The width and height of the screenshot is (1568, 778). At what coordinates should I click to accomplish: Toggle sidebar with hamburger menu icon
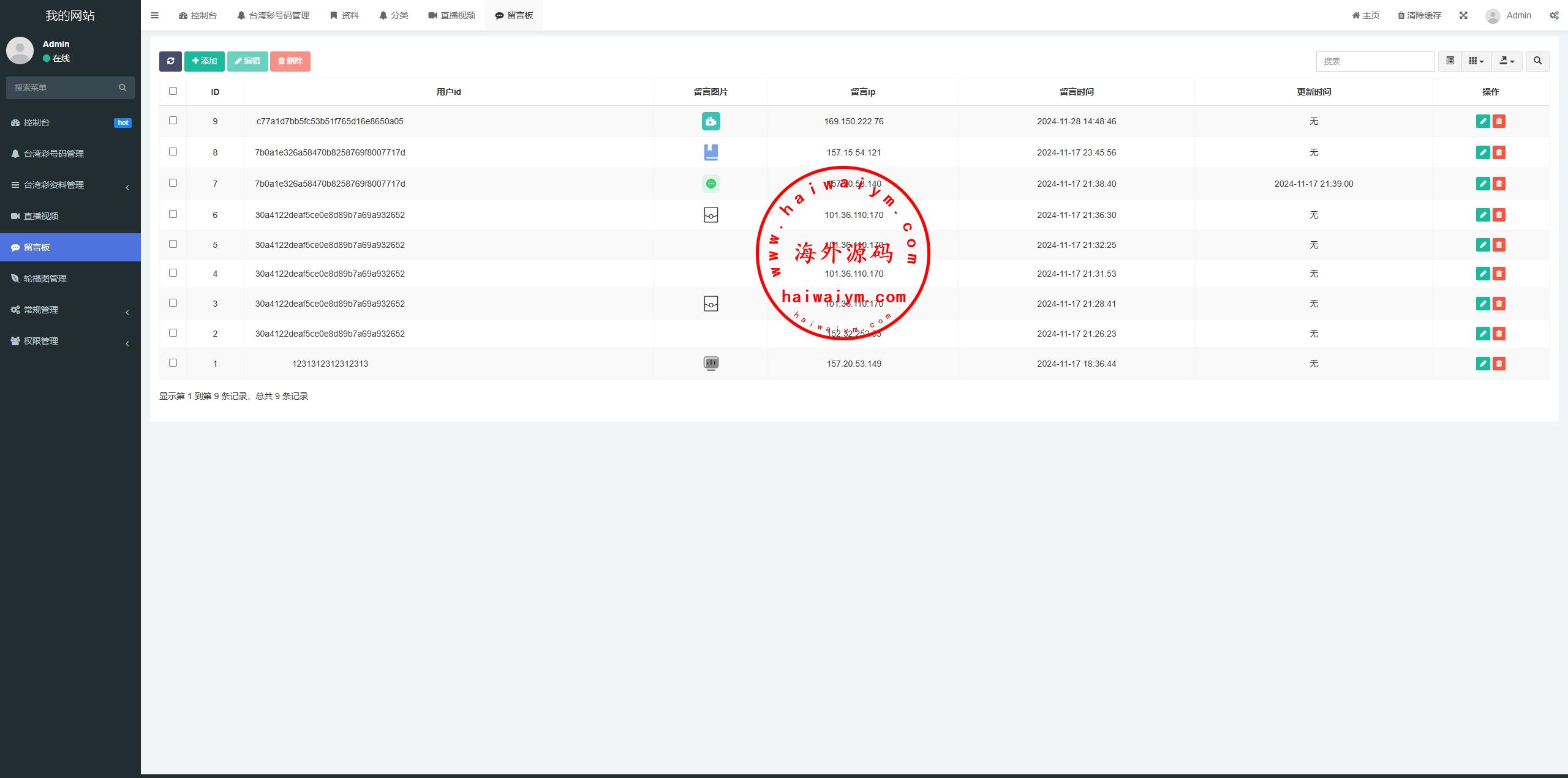coord(155,15)
